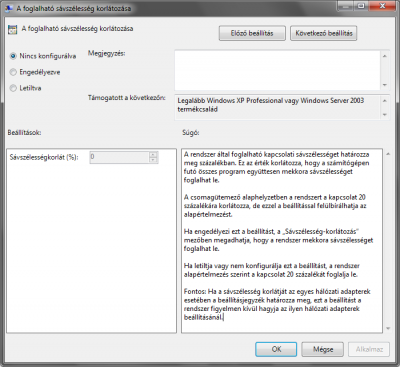
Task: Click the 'Súgó:' label
Action: tap(190, 132)
